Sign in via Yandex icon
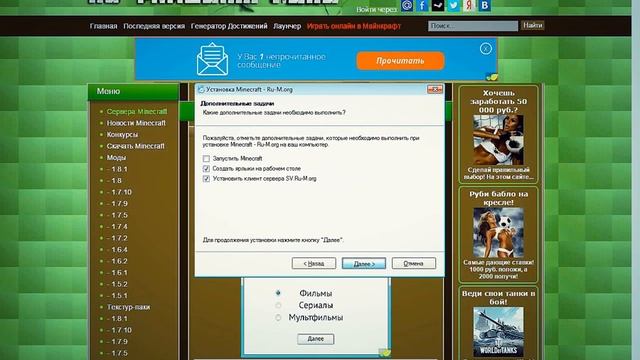Image resolution: width=640 pixels, height=360 pixels. pos(469,5)
